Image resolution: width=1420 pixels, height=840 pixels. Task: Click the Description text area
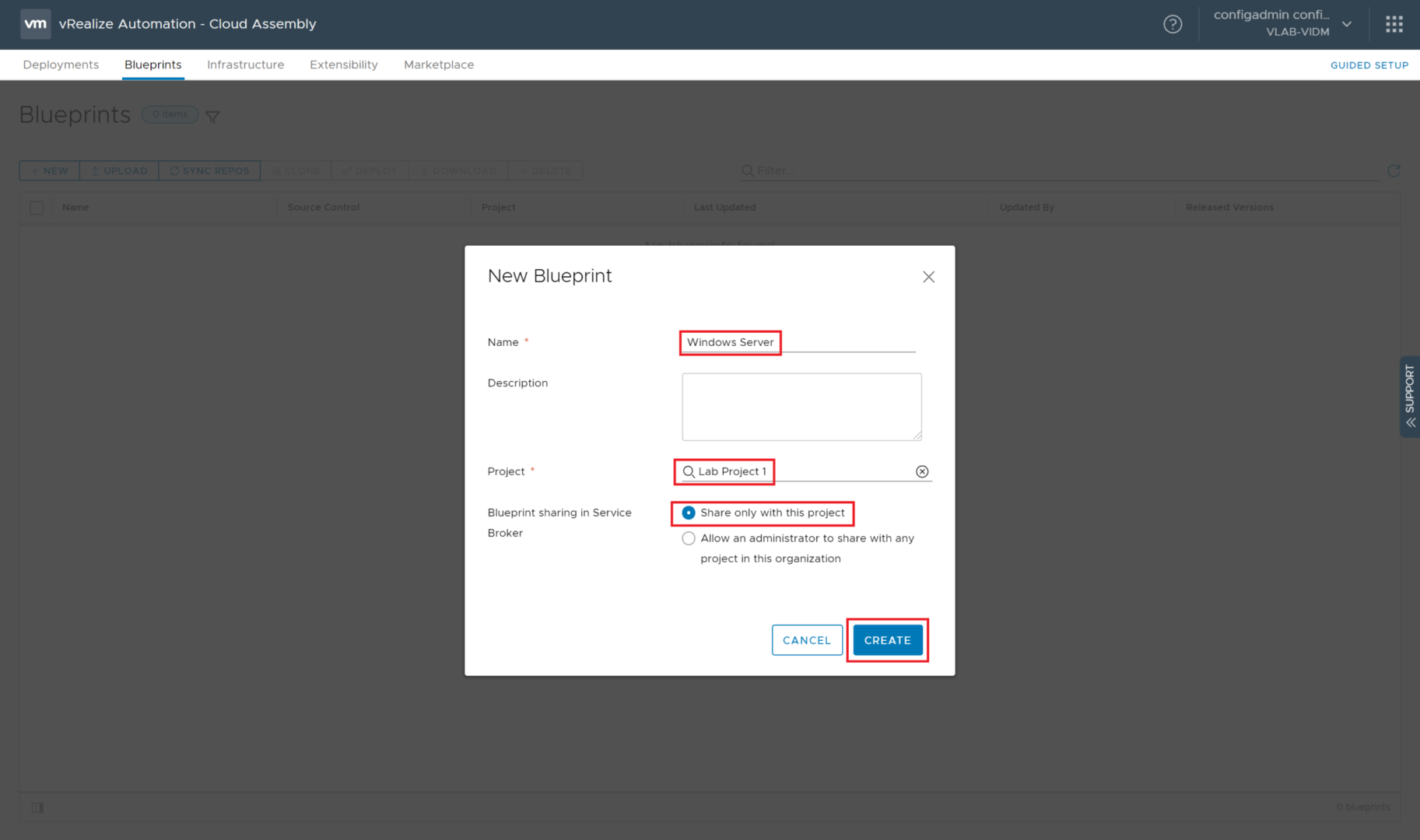[x=801, y=407]
